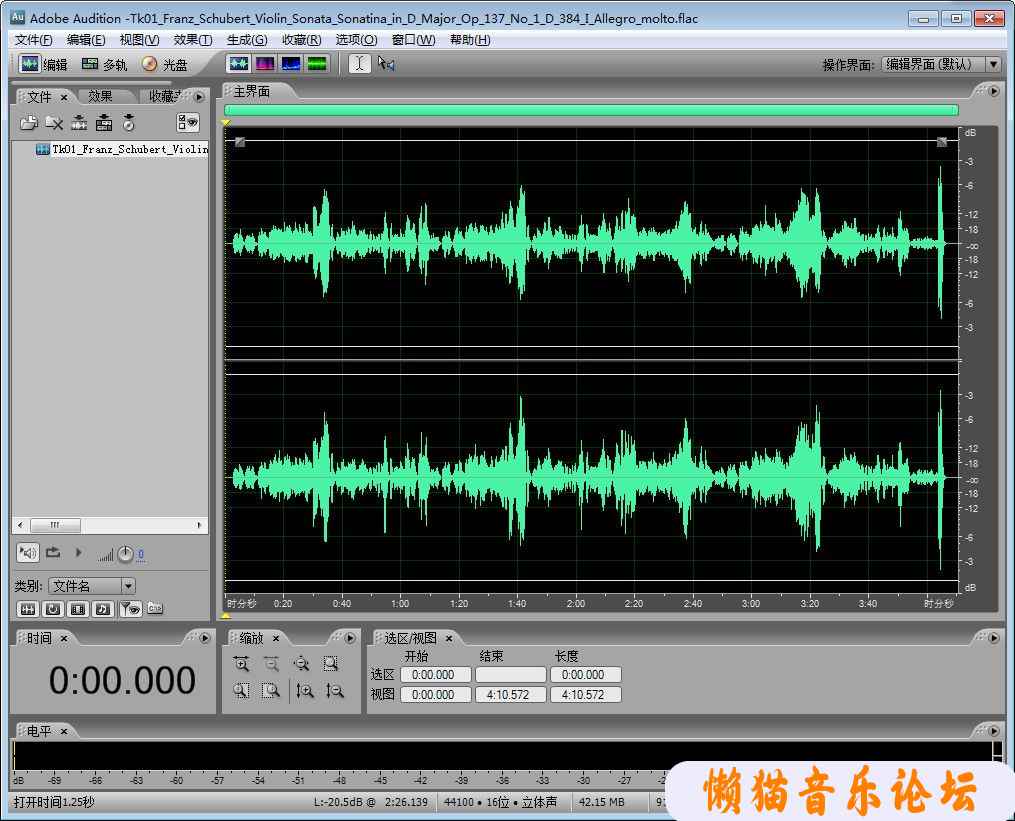This screenshot has height=821, width=1015.
Task: Switch to CD (光盘) view
Action: point(165,64)
